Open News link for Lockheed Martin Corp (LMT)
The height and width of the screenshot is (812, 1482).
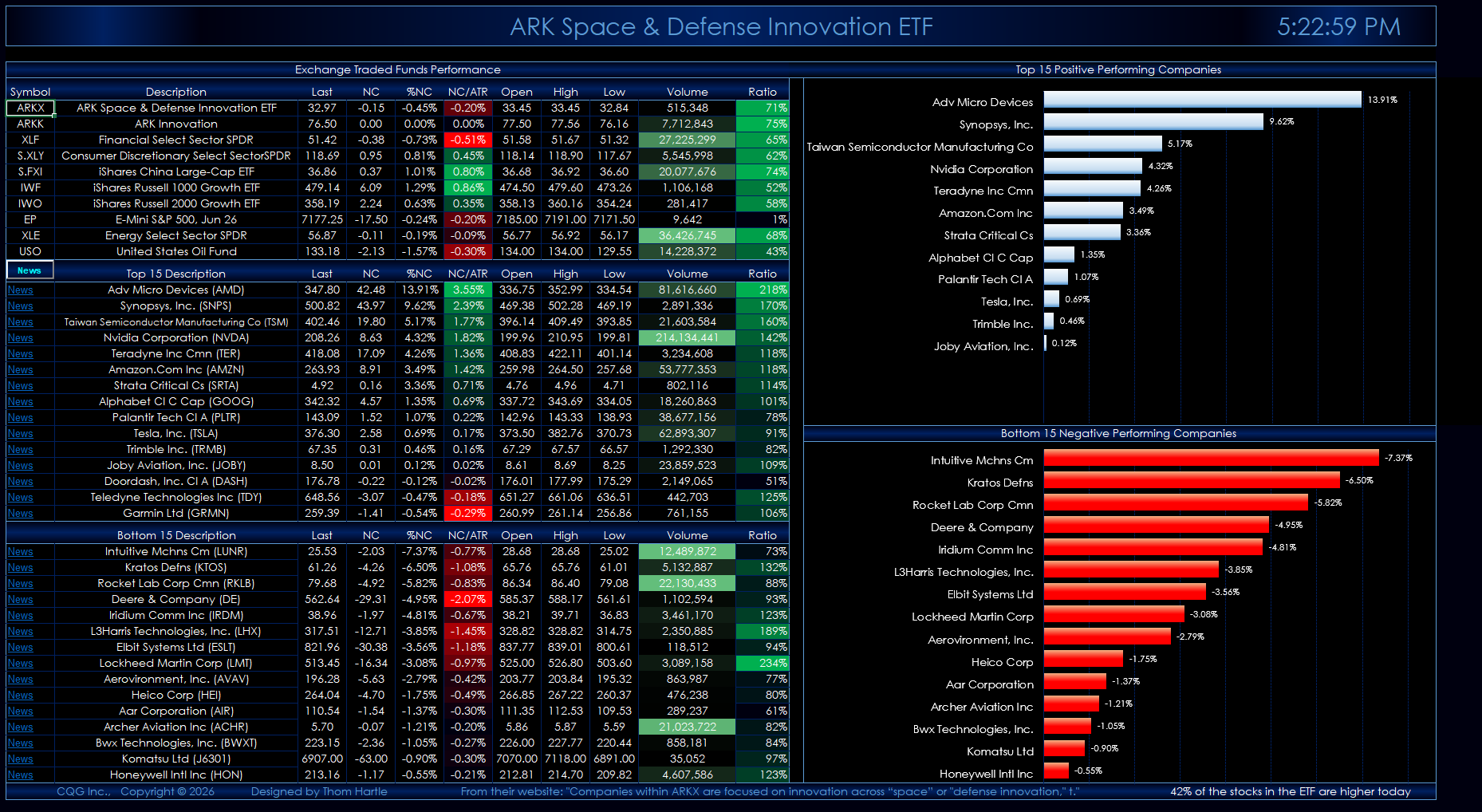(x=21, y=664)
